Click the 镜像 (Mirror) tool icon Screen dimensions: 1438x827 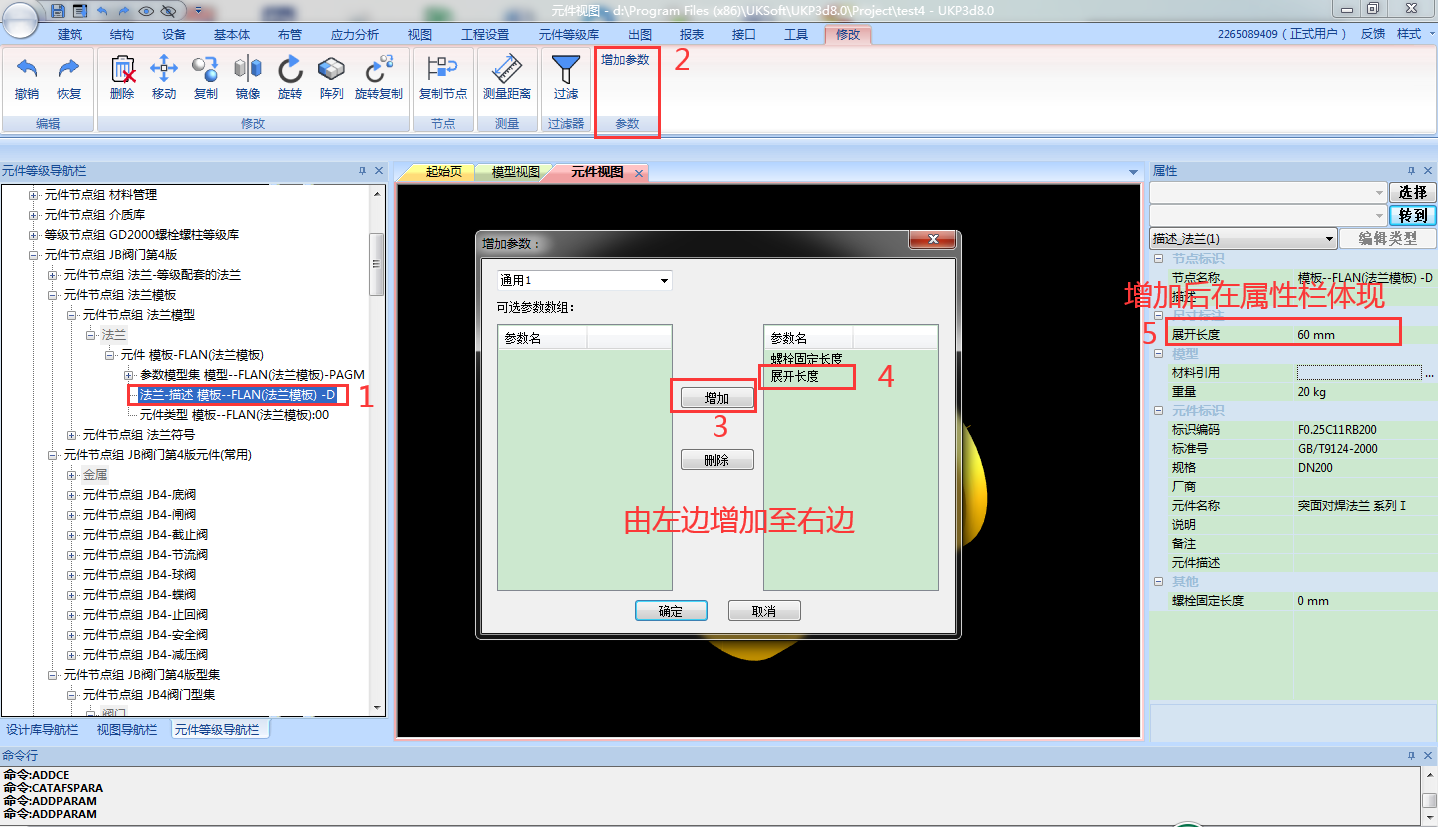pyautogui.click(x=247, y=76)
